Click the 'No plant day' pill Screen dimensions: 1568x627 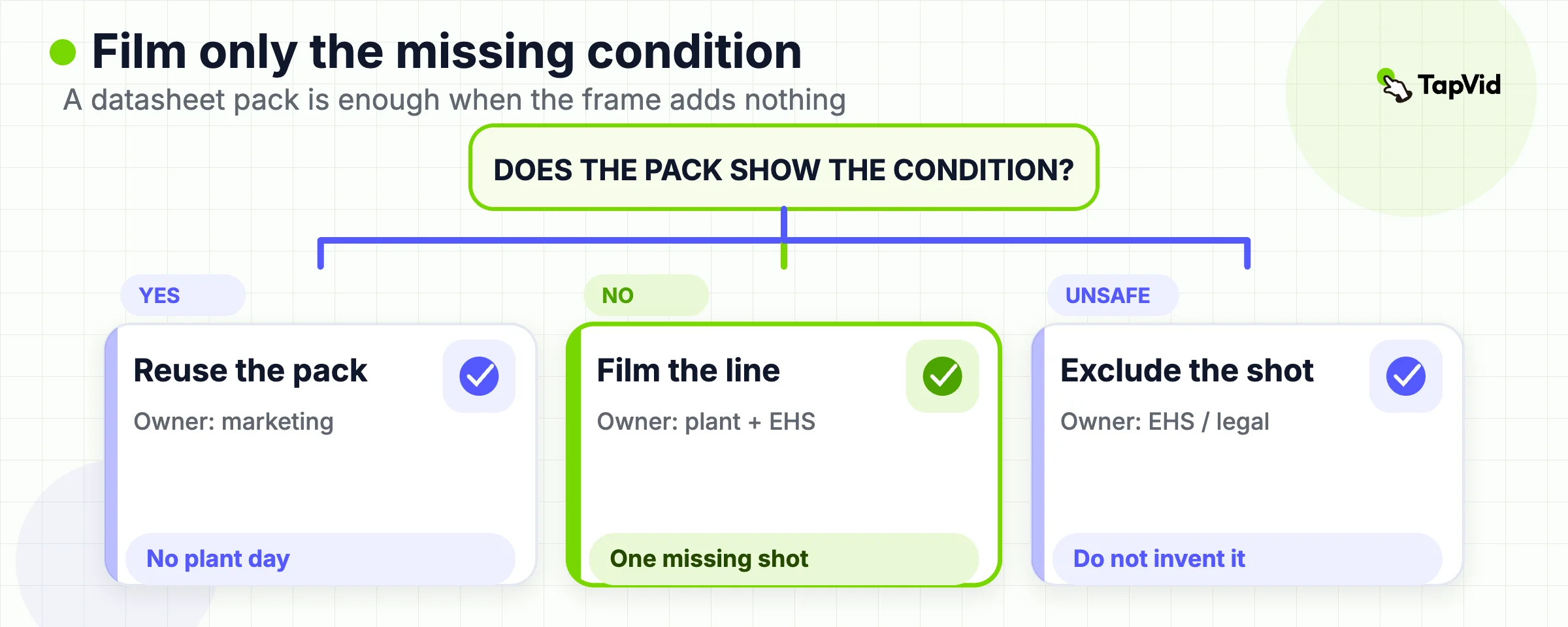[x=320, y=559]
